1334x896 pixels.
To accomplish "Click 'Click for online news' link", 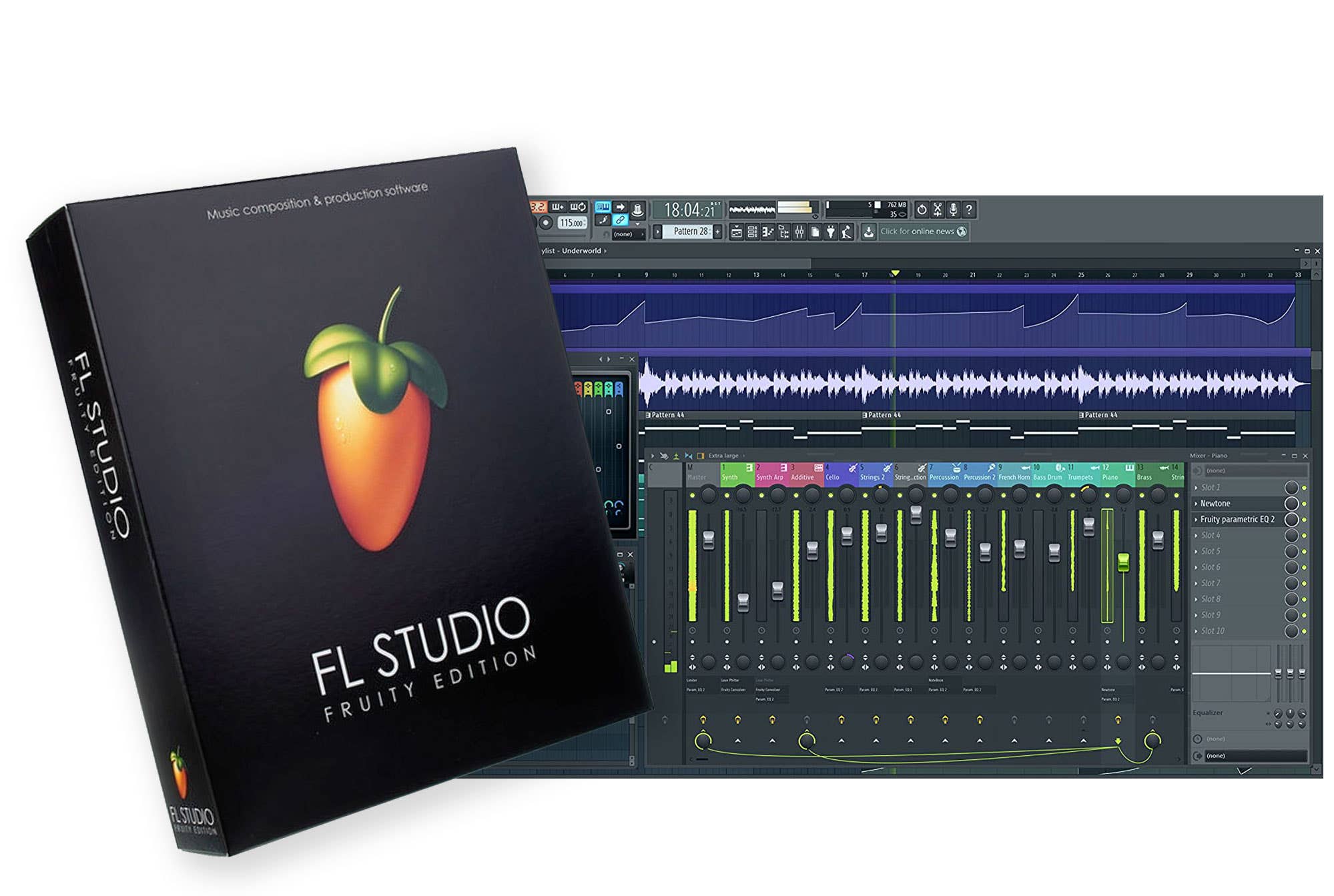I will 917,231.
